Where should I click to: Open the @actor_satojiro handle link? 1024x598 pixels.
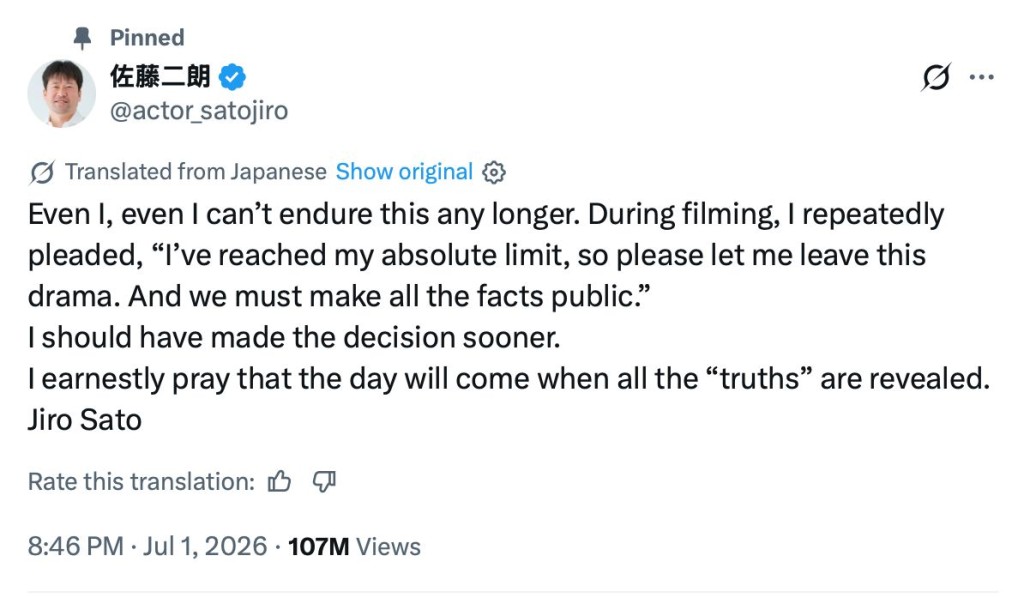pyautogui.click(x=199, y=110)
